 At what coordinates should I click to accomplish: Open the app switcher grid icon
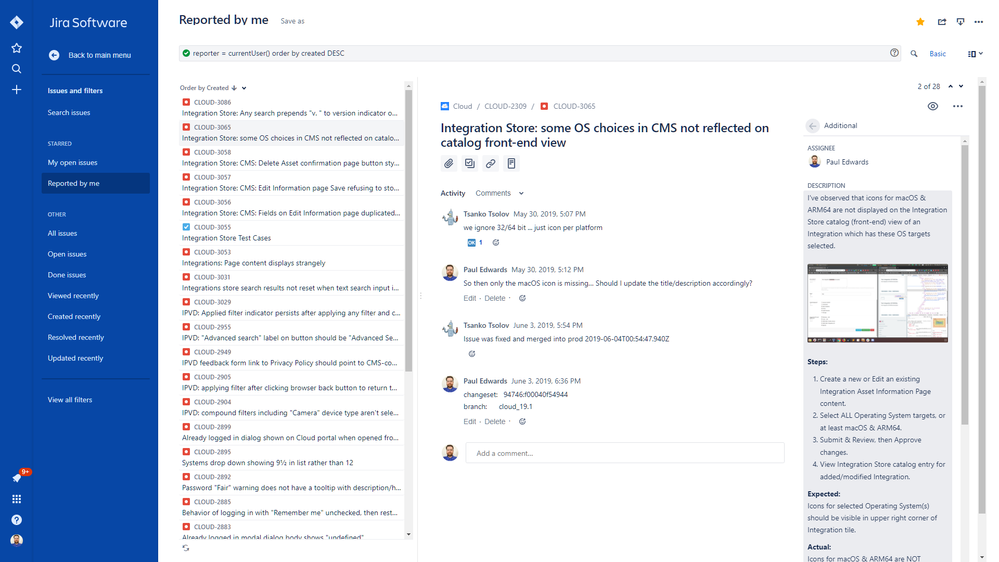17,499
